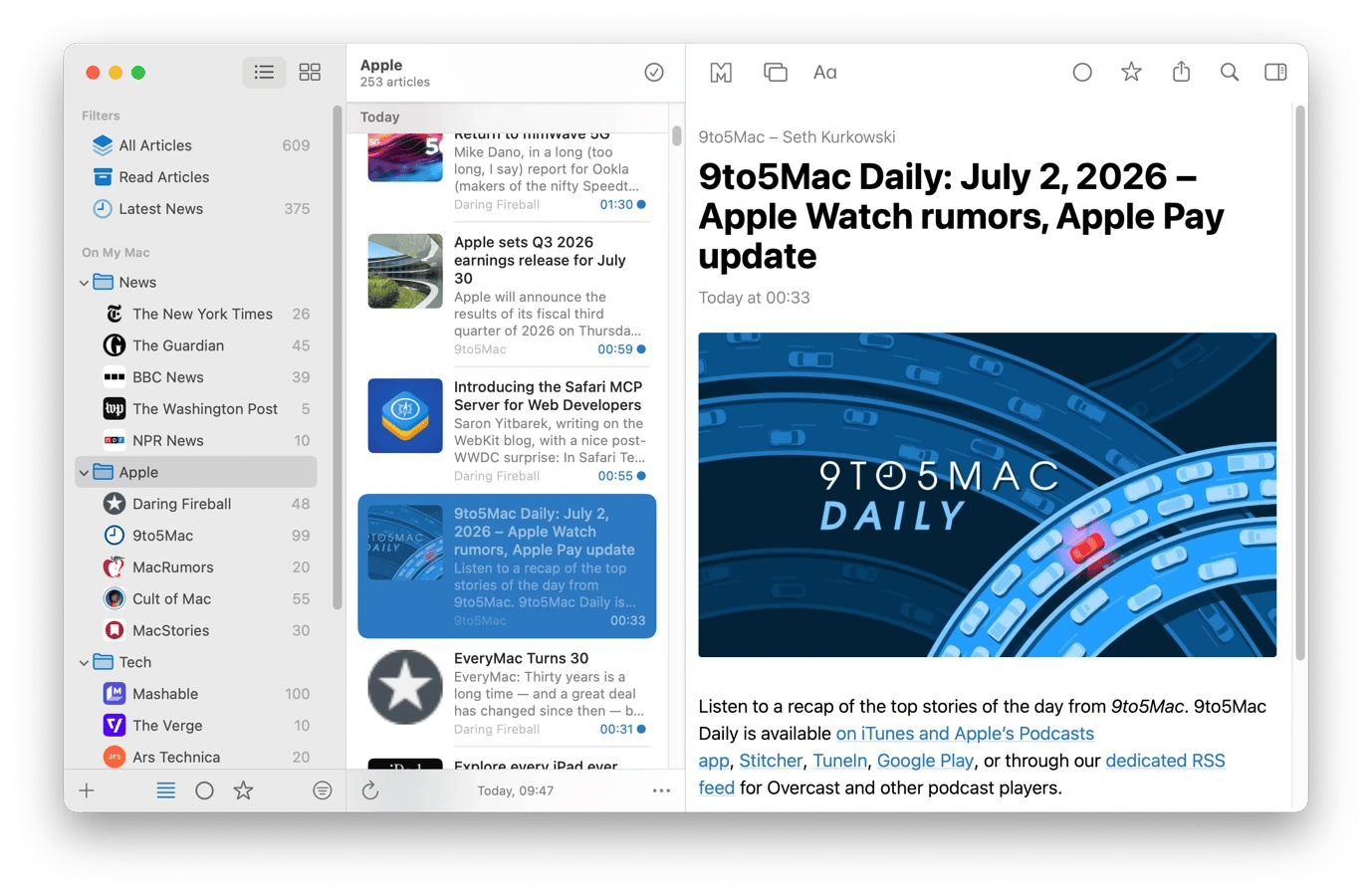Open MacStories feed
The height and width of the screenshot is (896, 1372).
tap(196, 631)
